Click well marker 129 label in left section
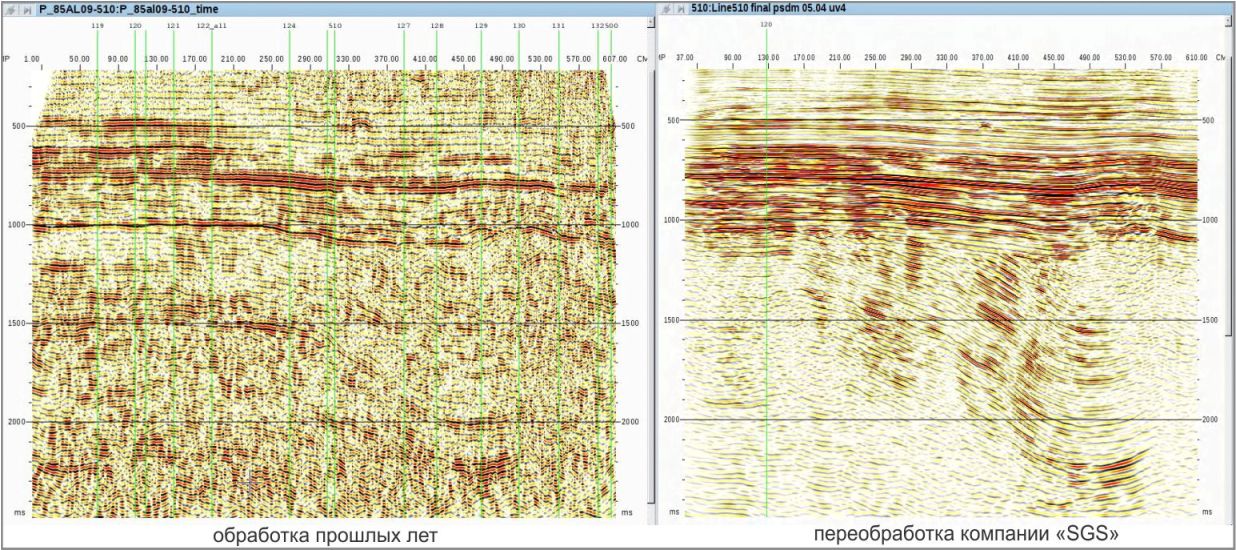This screenshot has height=550, width=1236. pos(481,24)
